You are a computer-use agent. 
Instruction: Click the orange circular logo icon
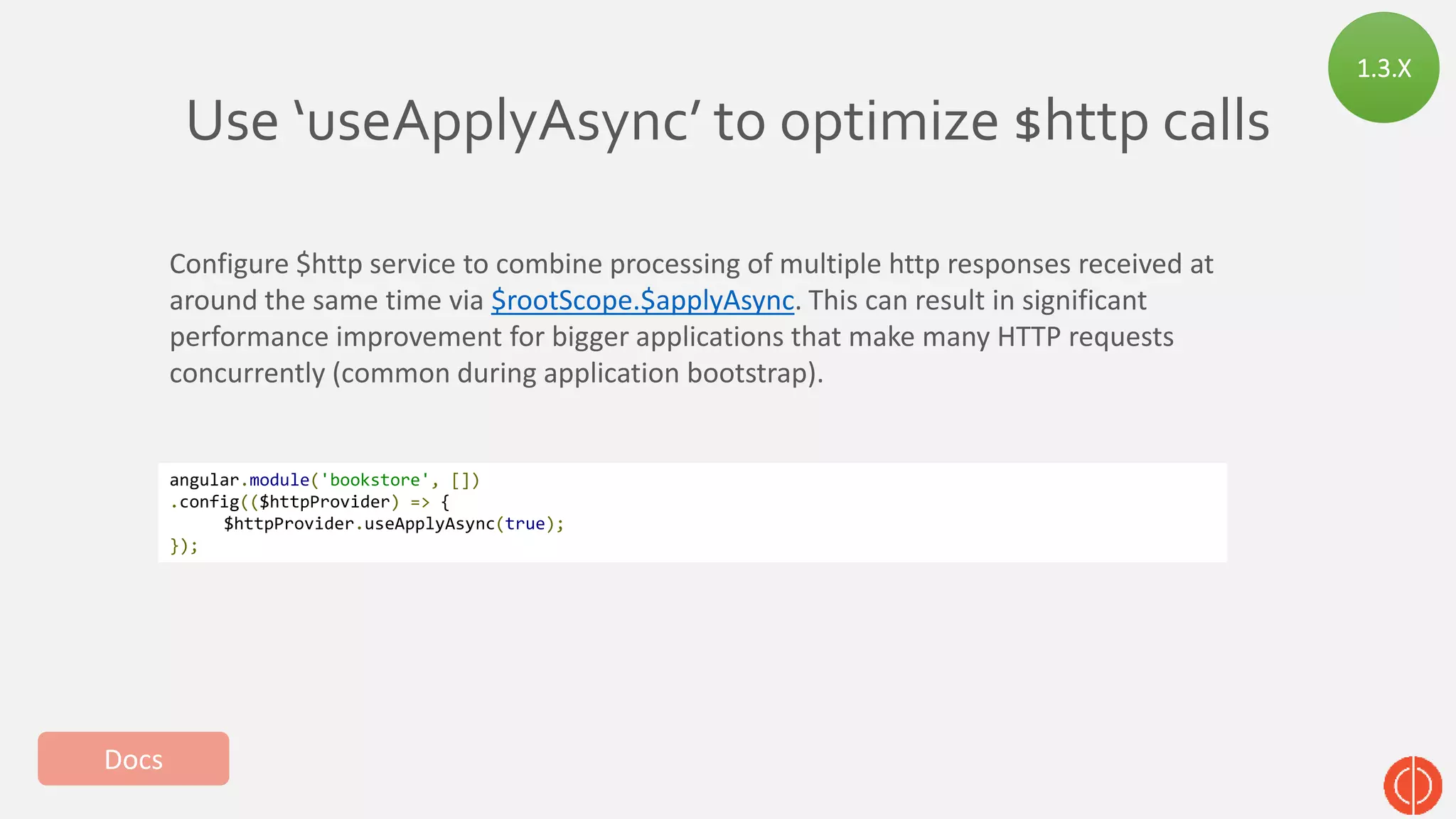point(1413,785)
